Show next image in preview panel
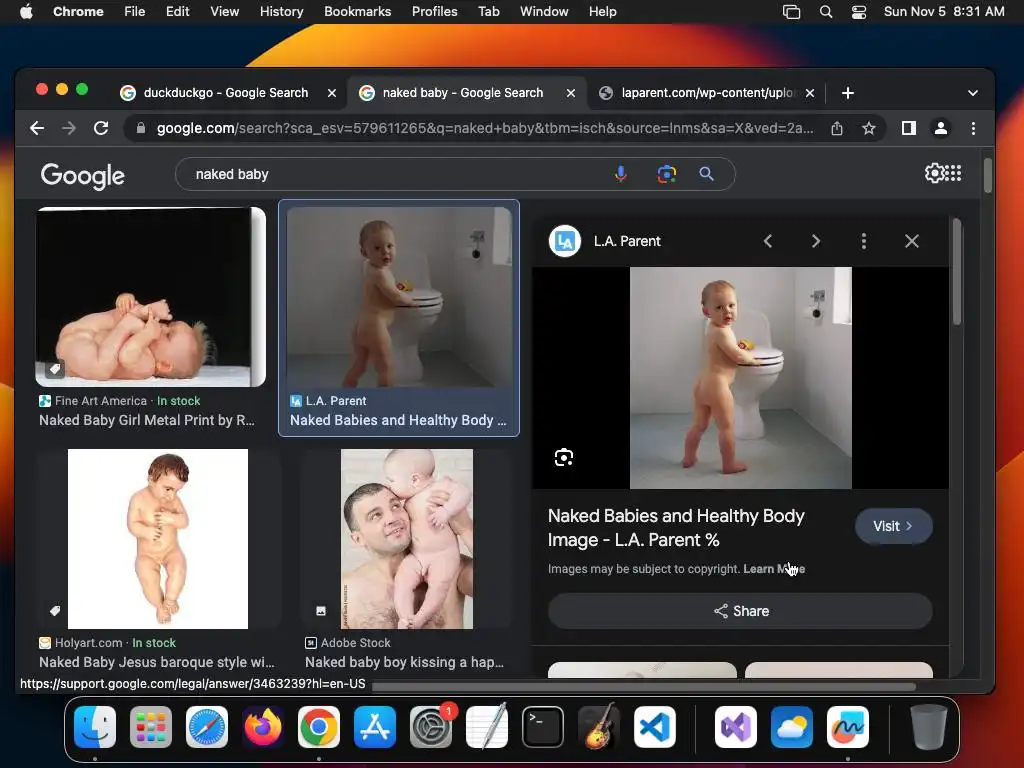Image resolution: width=1024 pixels, height=768 pixels. [x=816, y=242]
